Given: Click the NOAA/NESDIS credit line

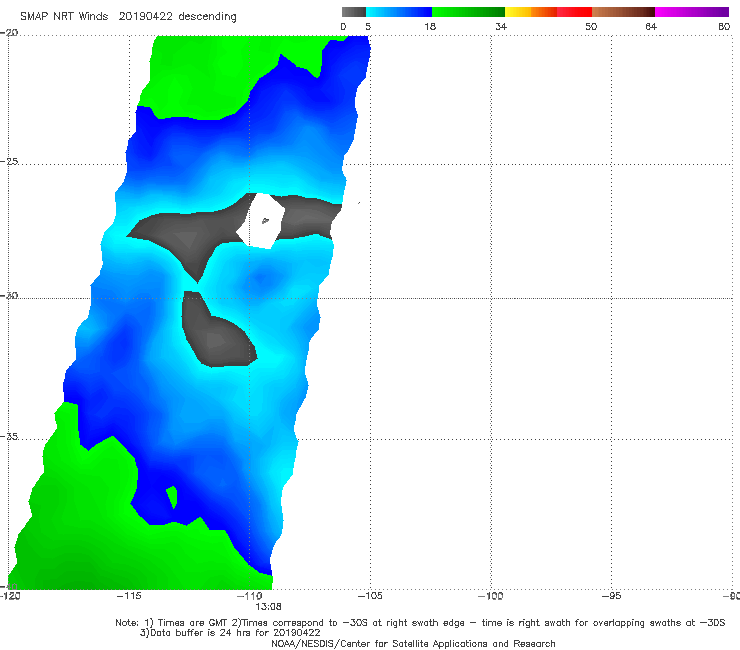Looking at the screenshot, I should [x=413, y=643].
